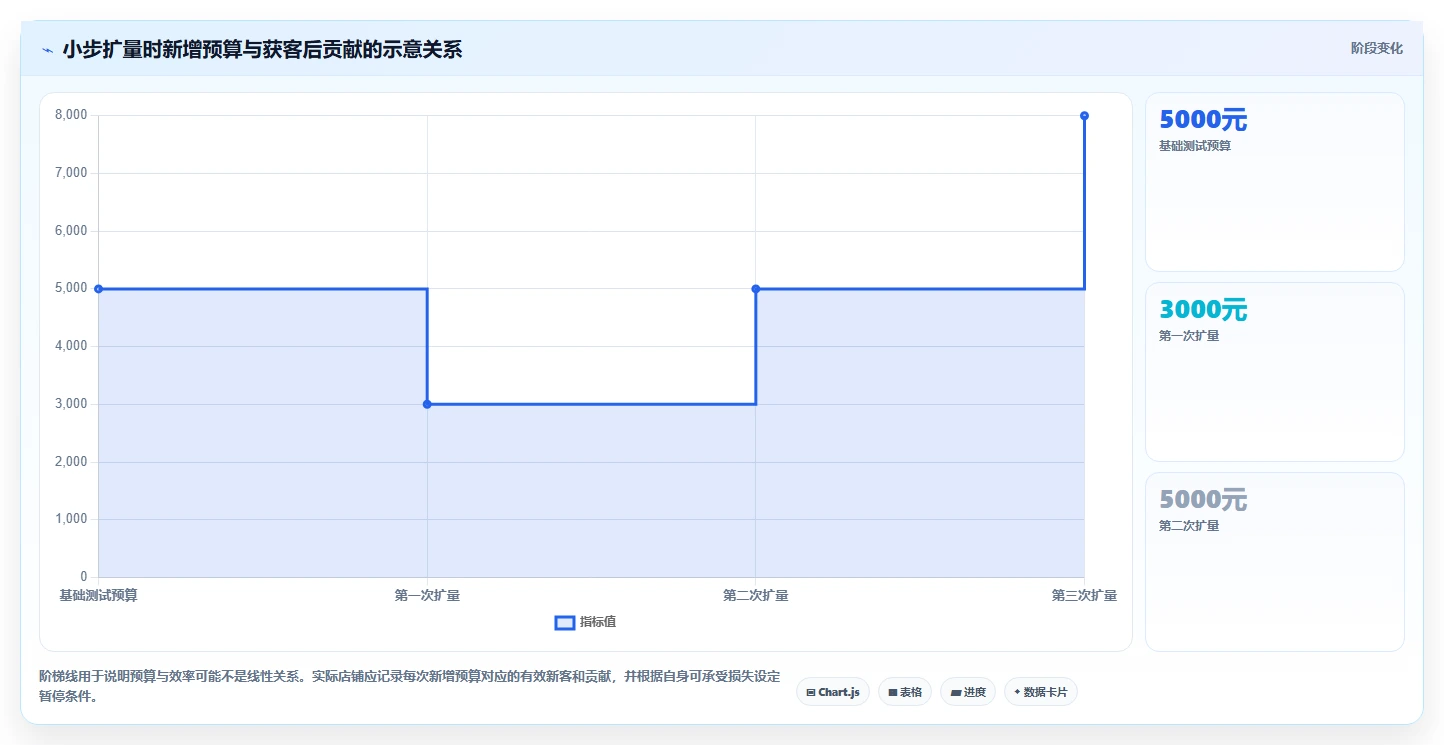Click the y-axis label 5,000
Image resolution: width=1444 pixels, height=745 pixels.
[71, 288]
